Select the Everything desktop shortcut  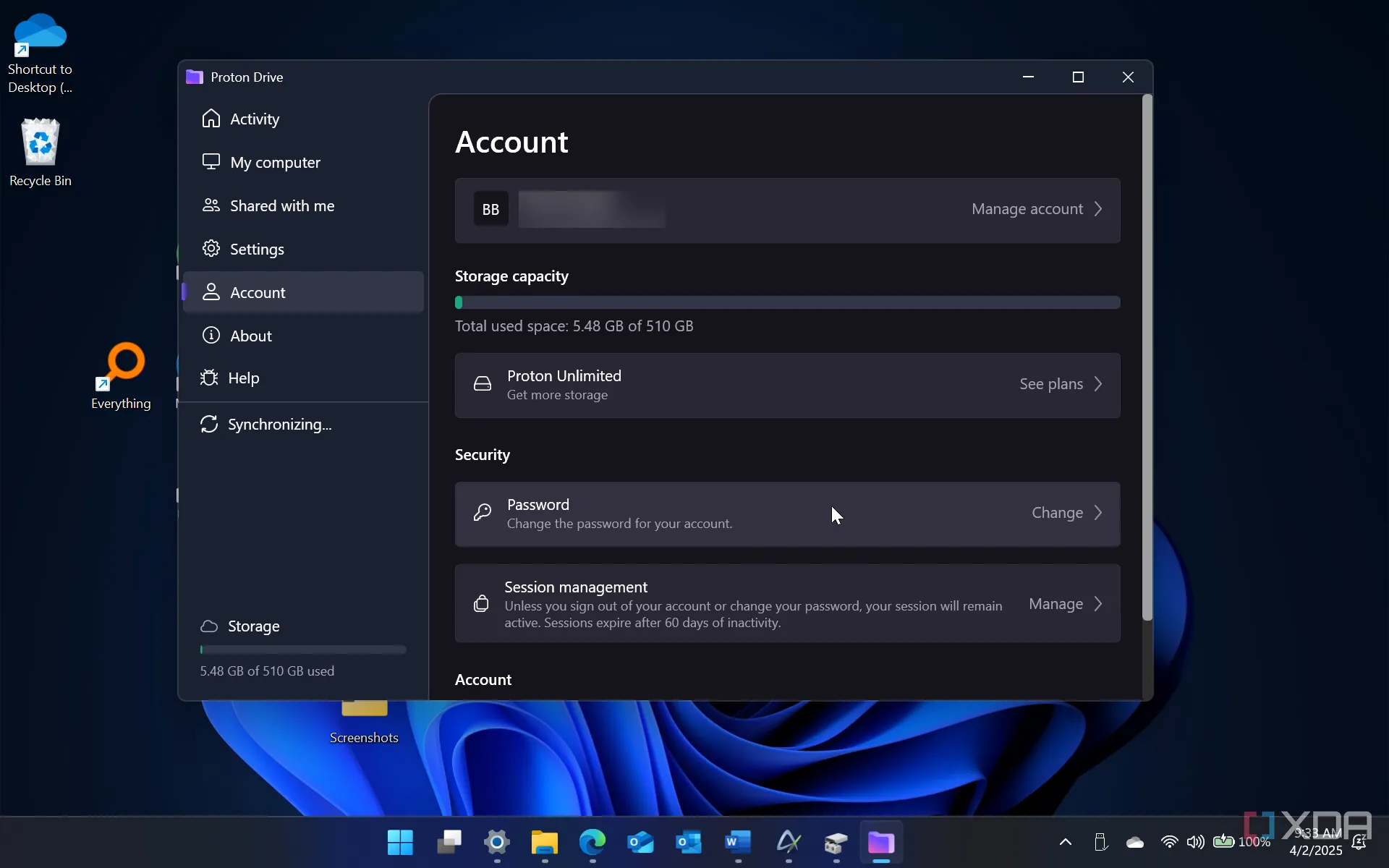[121, 377]
